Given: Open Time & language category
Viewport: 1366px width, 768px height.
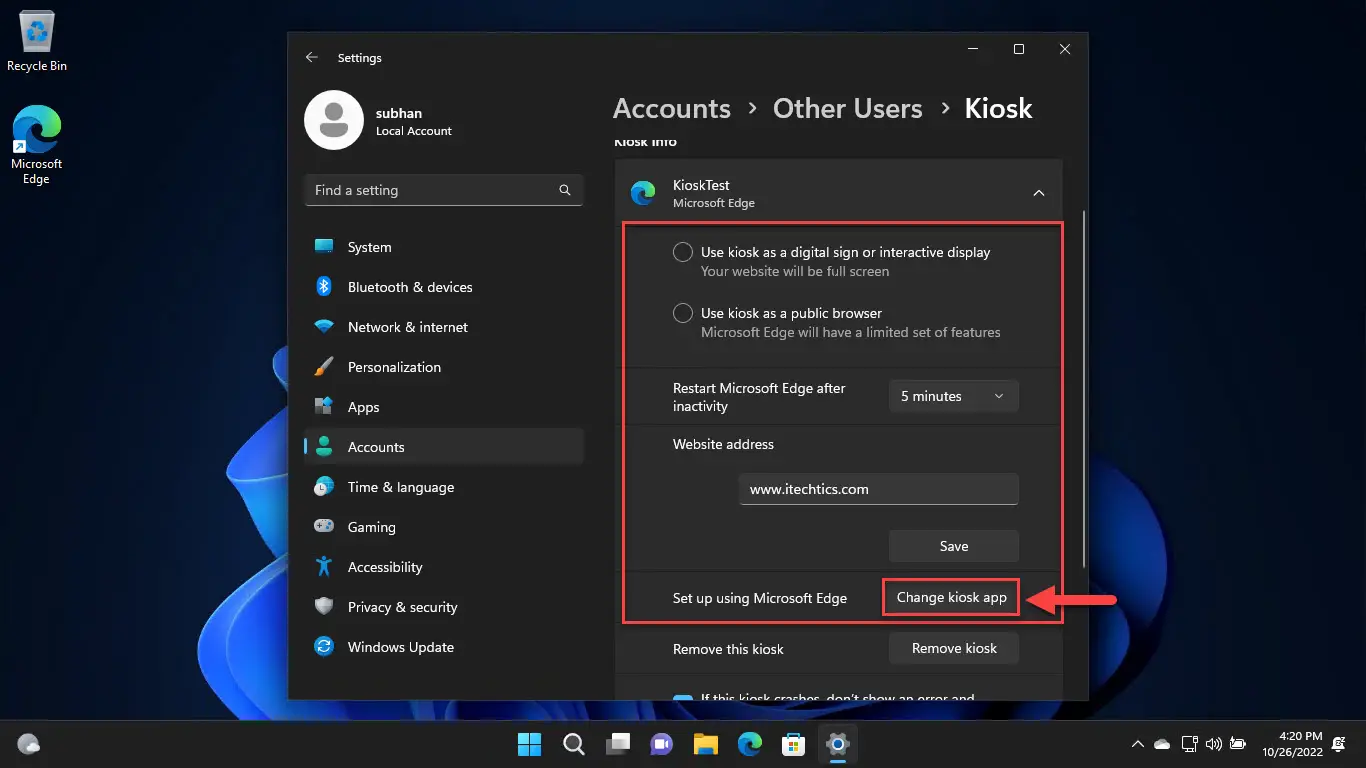Looking at the screenshot, I should point(444,487).
